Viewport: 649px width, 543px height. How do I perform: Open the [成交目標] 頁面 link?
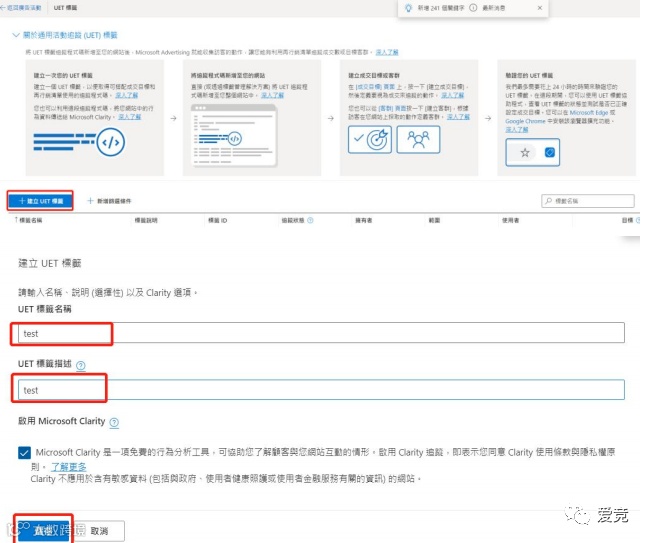(x=375, y=87)
